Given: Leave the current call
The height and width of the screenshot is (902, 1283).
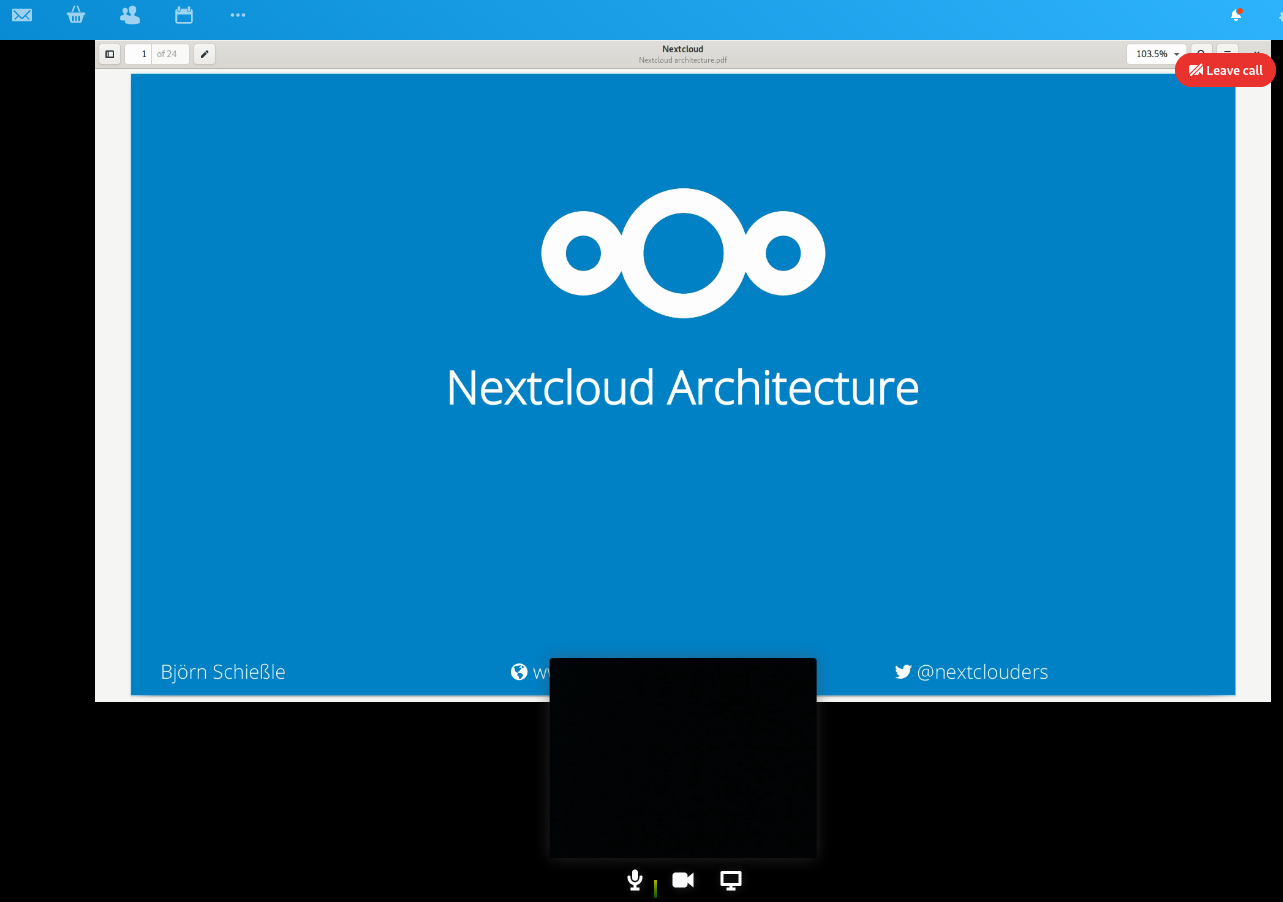Looking at the screenshot, I should coord(1224,70).
